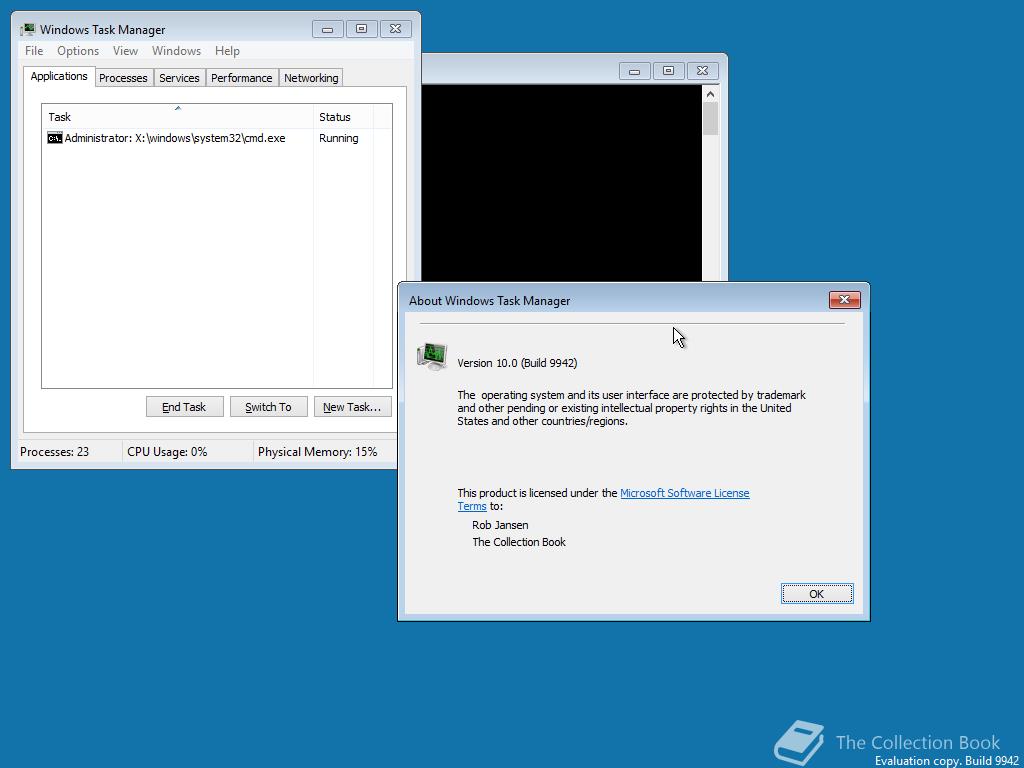Switch to the Applications tab
This screenshot has height=768, width=1024.
click(x=59, y=76)
